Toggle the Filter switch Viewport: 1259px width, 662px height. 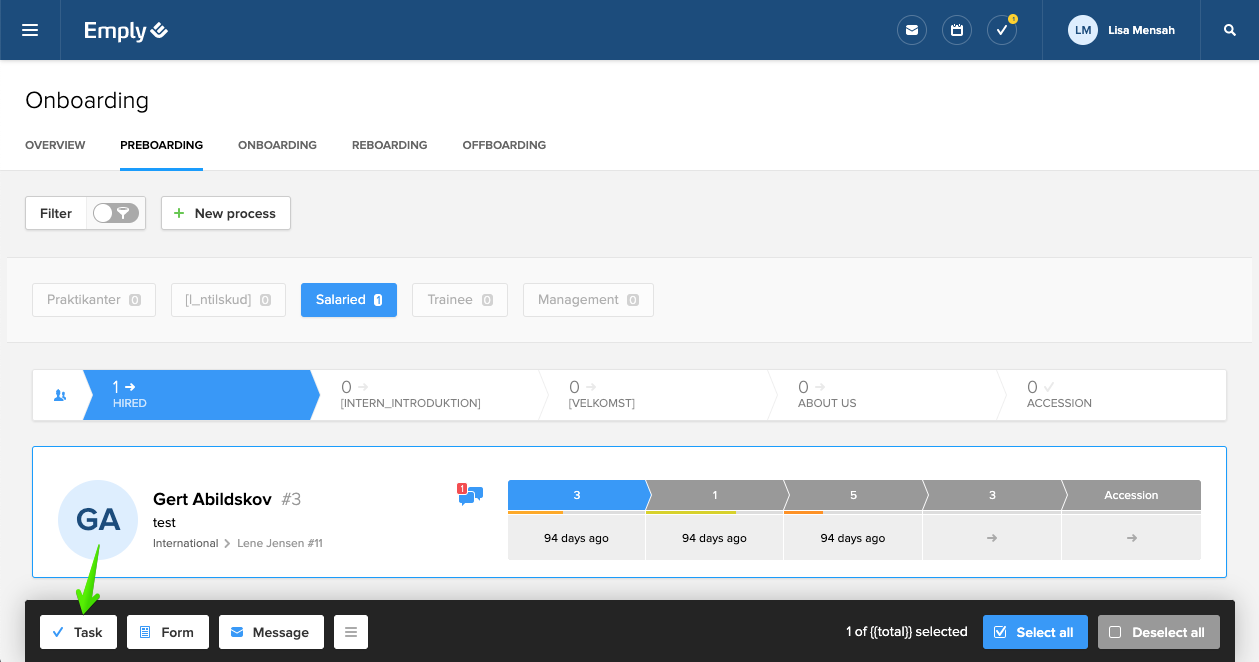pyautogui.click(x=116, y=213)
